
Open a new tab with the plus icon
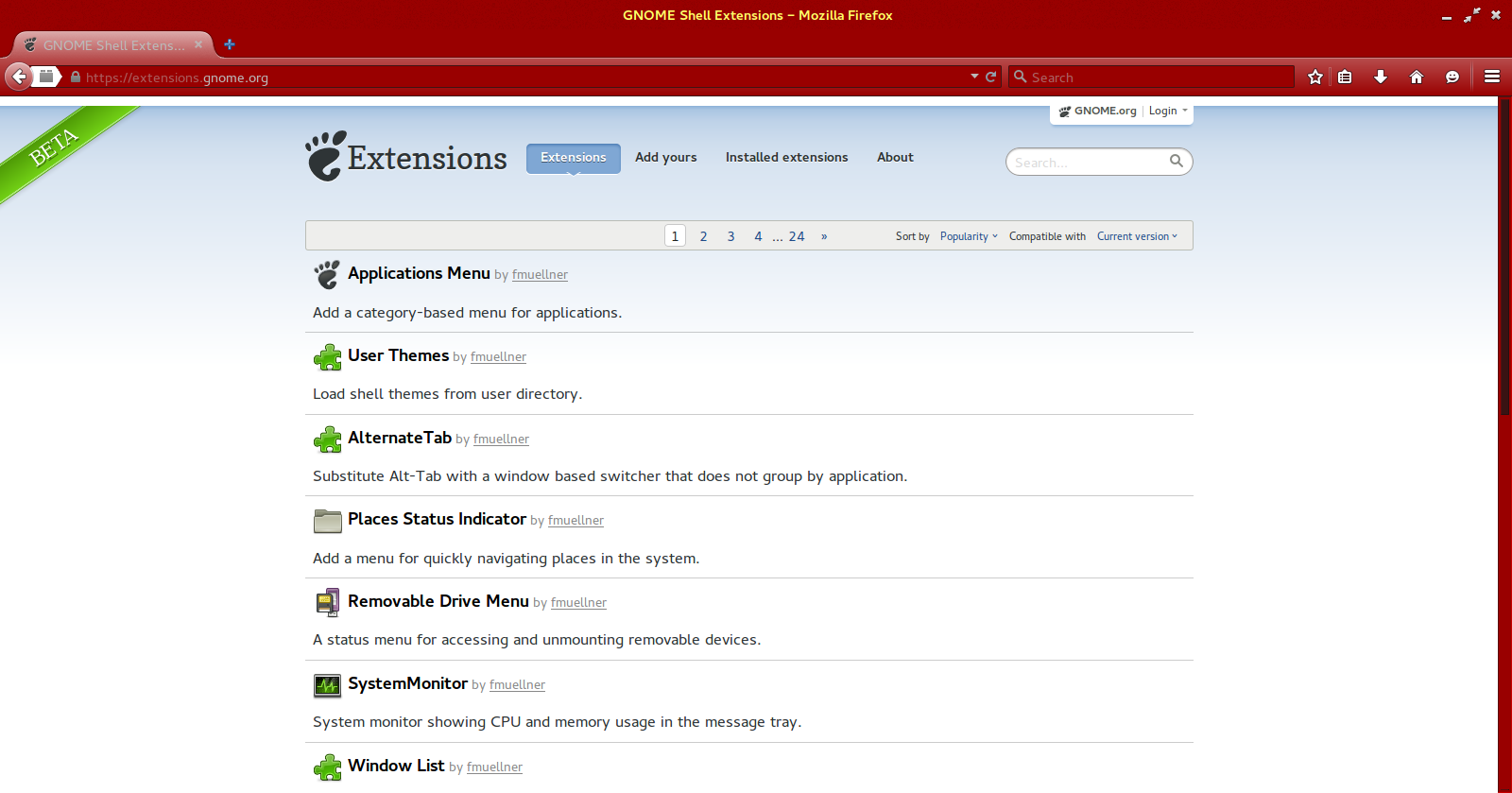229,44
